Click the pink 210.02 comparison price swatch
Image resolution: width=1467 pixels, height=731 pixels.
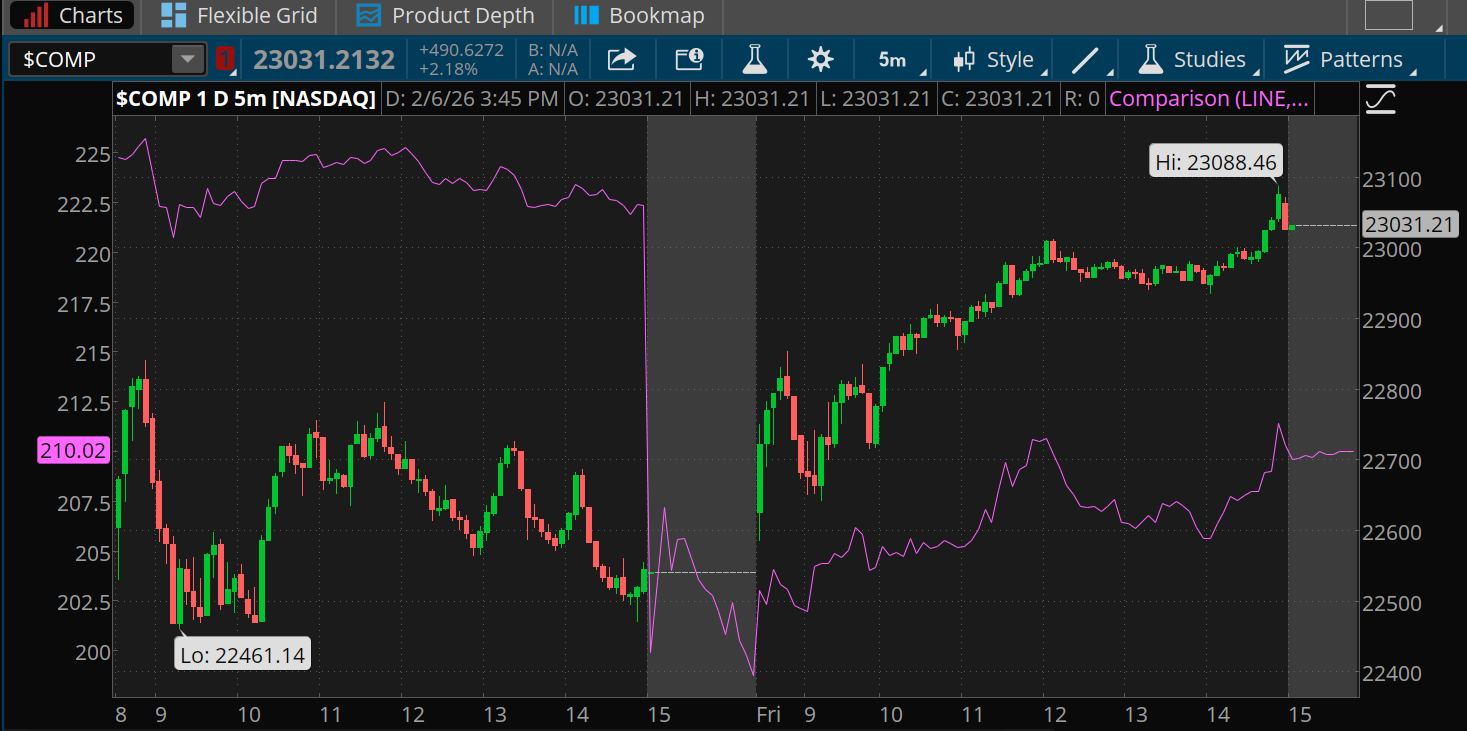[x=71, y=450]
